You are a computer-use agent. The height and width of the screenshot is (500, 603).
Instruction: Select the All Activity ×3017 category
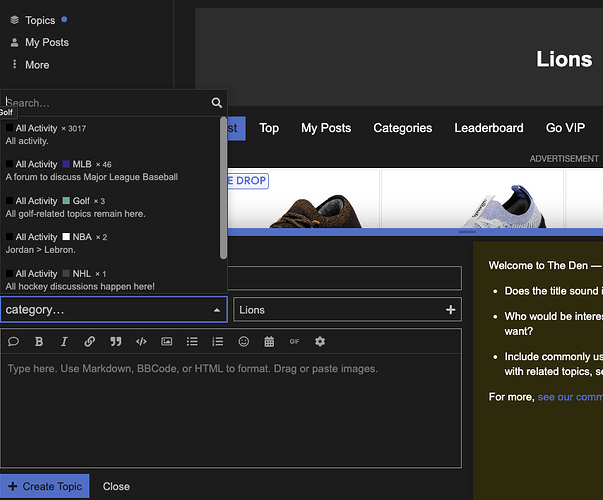point(112,134)
